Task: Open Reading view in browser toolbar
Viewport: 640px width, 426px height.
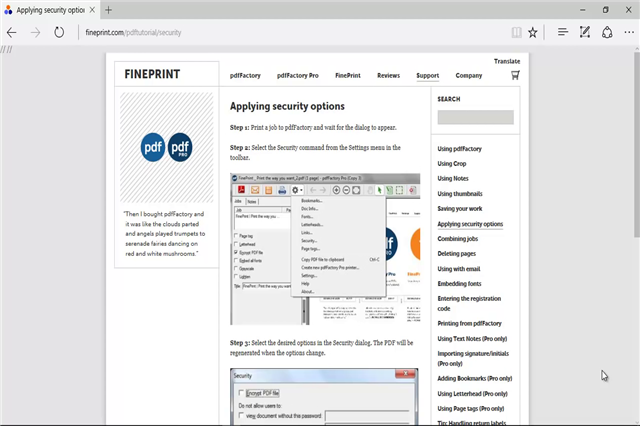Action: (x=516, y=32)
